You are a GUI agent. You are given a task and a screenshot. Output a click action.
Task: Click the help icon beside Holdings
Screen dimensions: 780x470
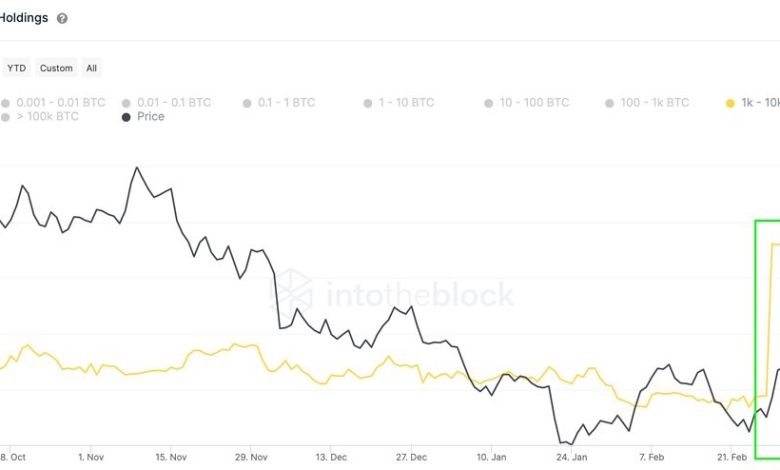63,18
